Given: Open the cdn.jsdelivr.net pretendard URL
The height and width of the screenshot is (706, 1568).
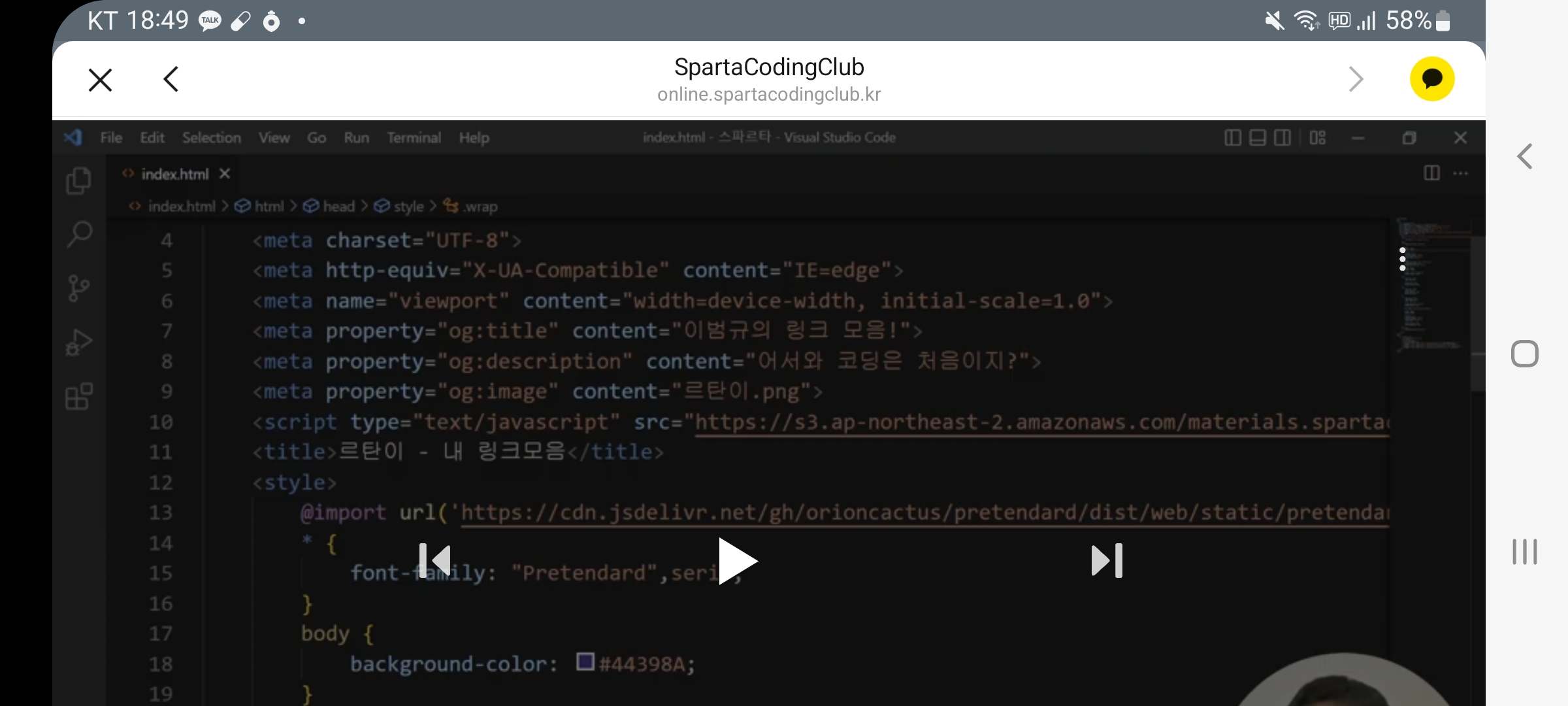Looking at the screenshot, I should click(x=925, y=513).
